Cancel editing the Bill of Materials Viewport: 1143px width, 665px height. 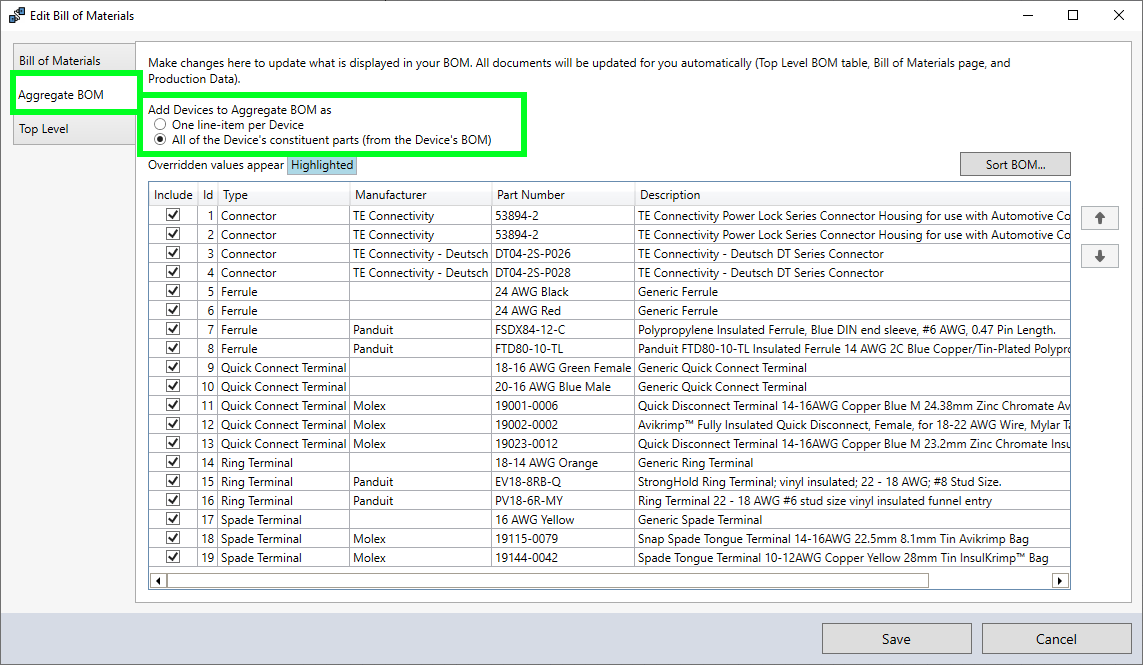[1056, 639]
